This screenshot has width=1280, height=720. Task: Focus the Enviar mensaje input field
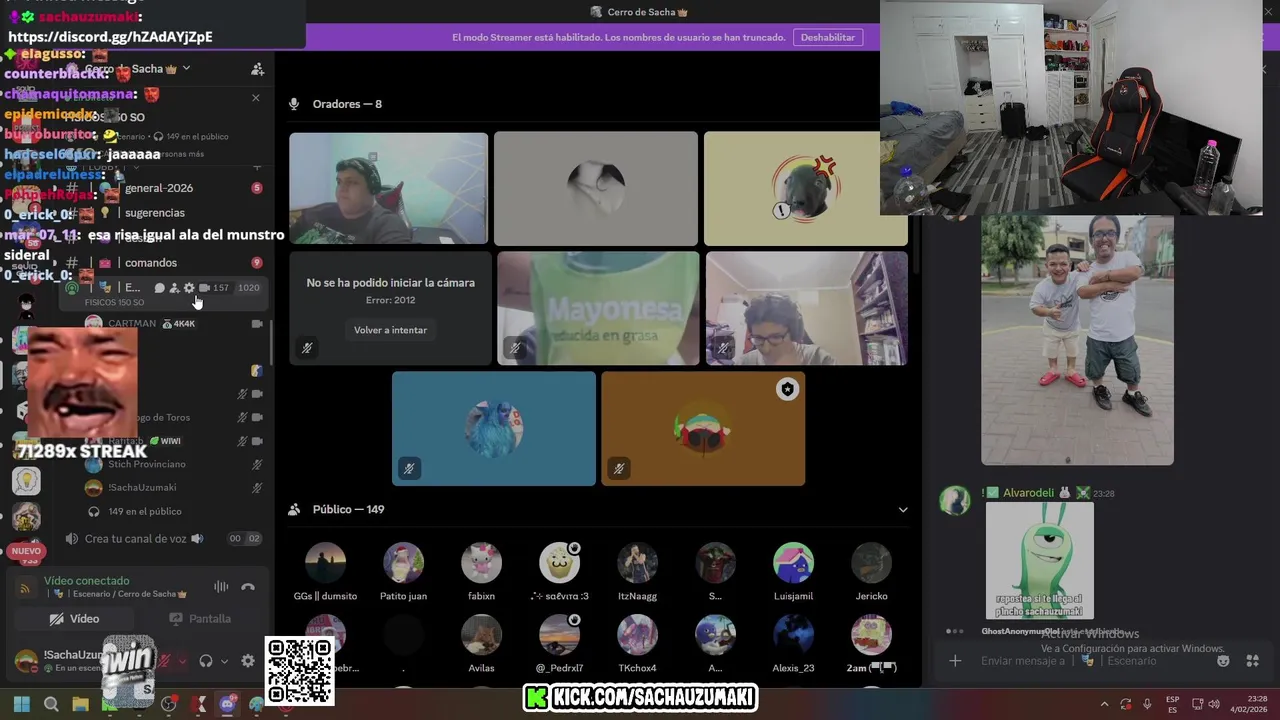[x=1090, y=661]
